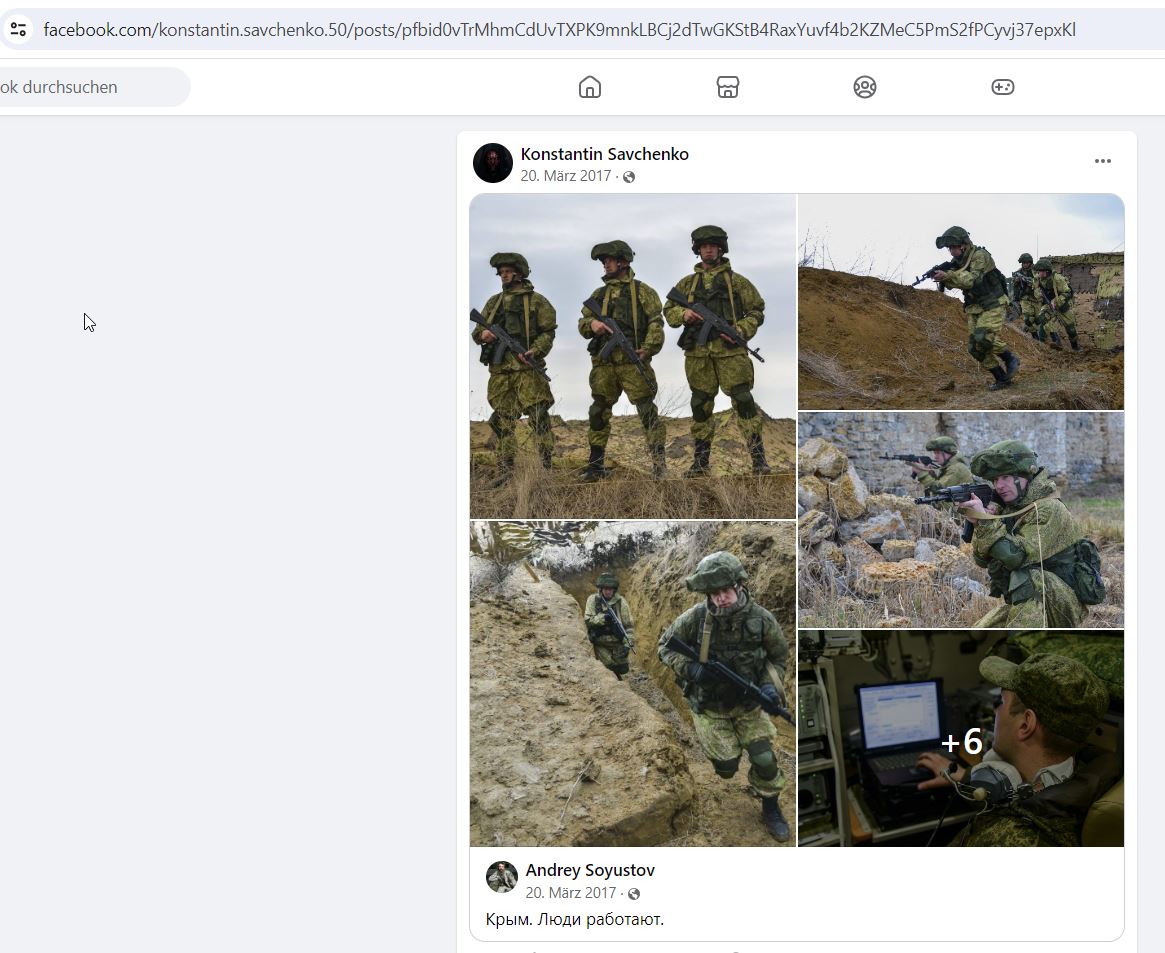Click the shared post date under Andrey Soyustov

tap(571, 893)
